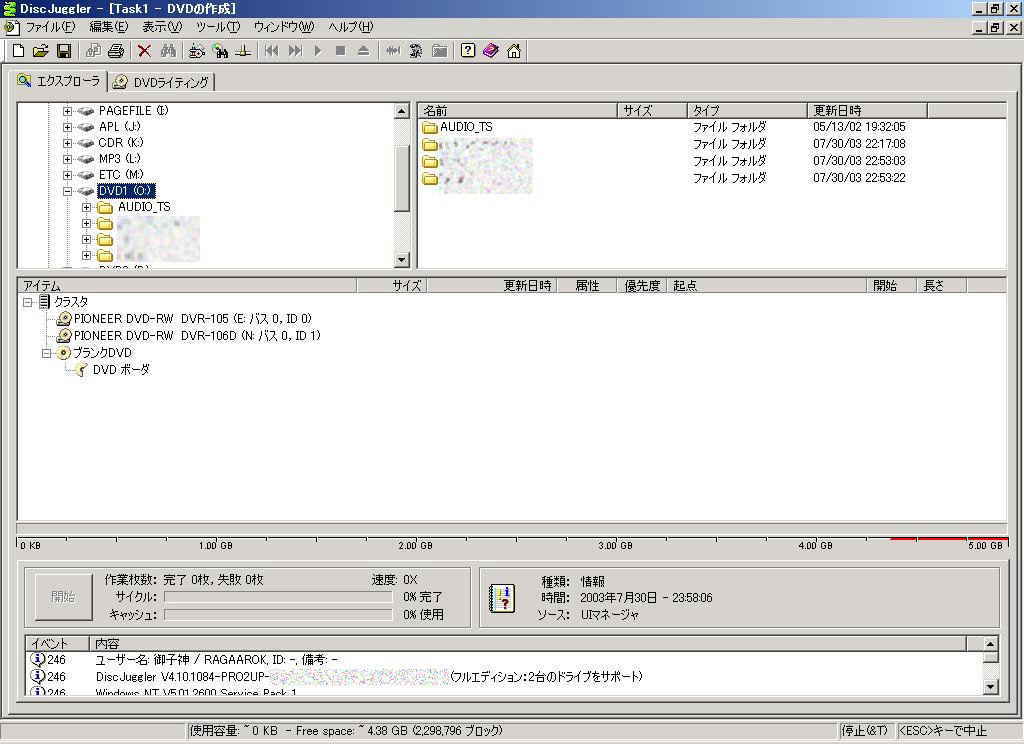Click the binoculars find icon
The height and width of the screenshot is (744, 1024).
168,51
